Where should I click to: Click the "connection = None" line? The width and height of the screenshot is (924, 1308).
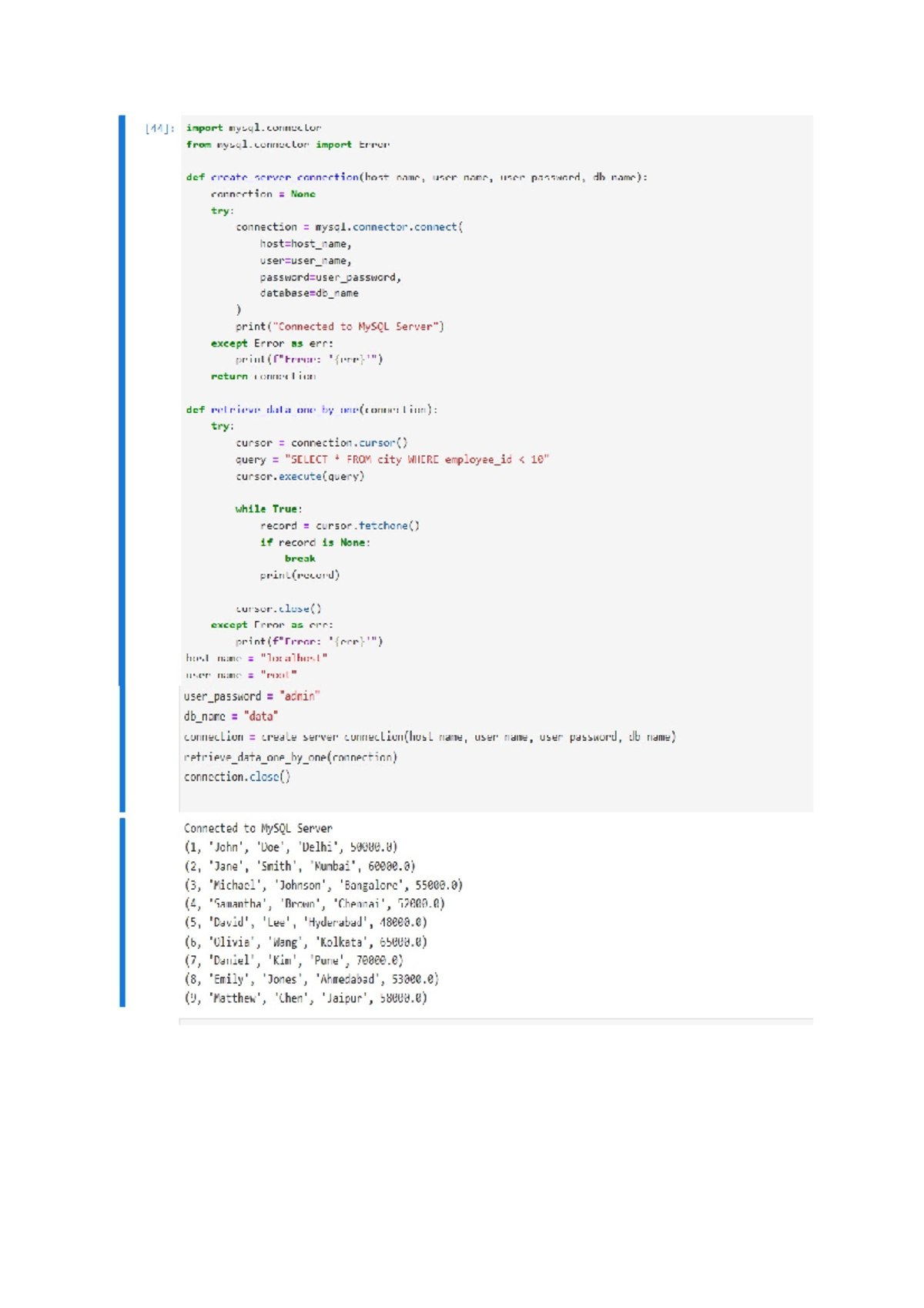tap(263, 194)
